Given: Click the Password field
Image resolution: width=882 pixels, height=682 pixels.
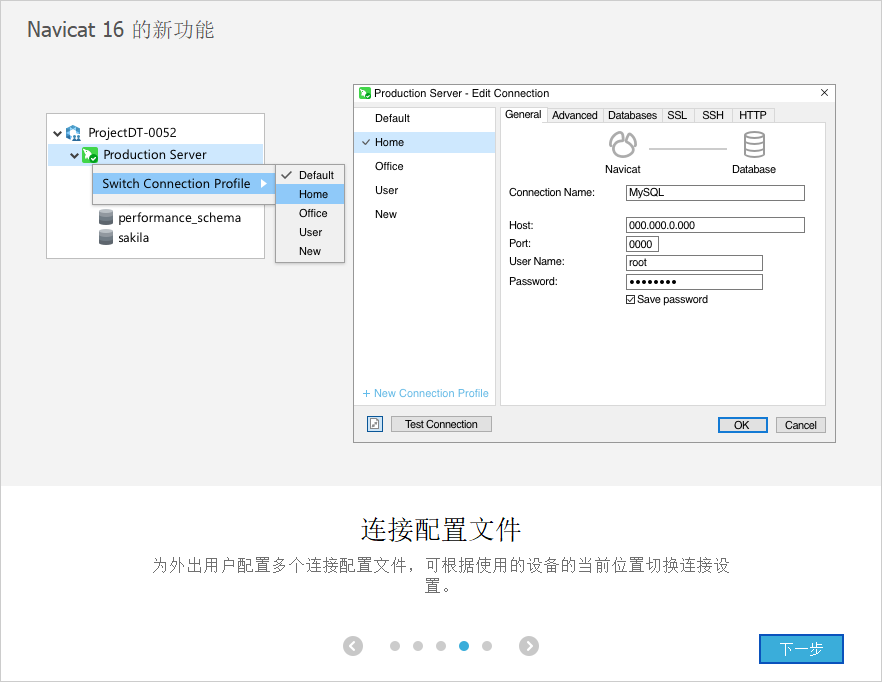Looking at the screenshot, I should (x=694, y=282).
